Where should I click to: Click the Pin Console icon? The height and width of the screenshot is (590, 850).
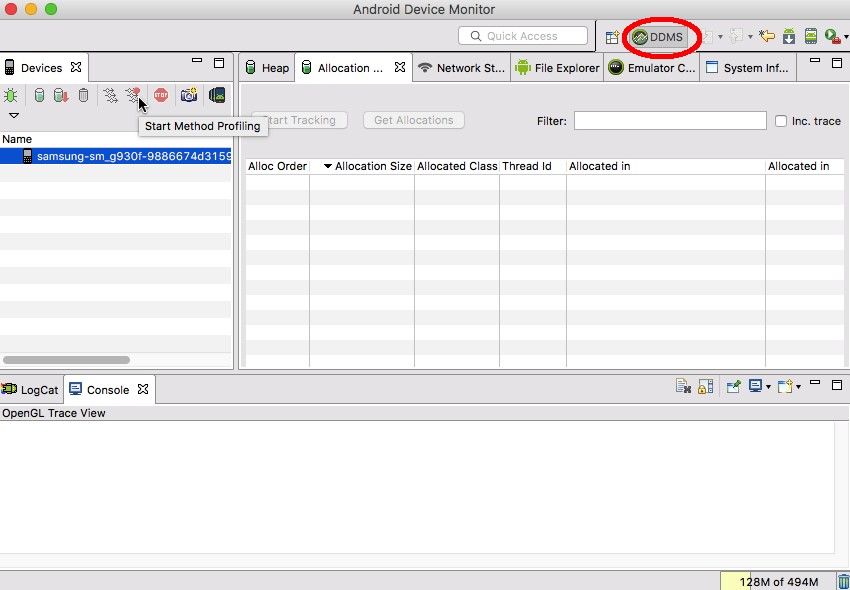[733, 386]
